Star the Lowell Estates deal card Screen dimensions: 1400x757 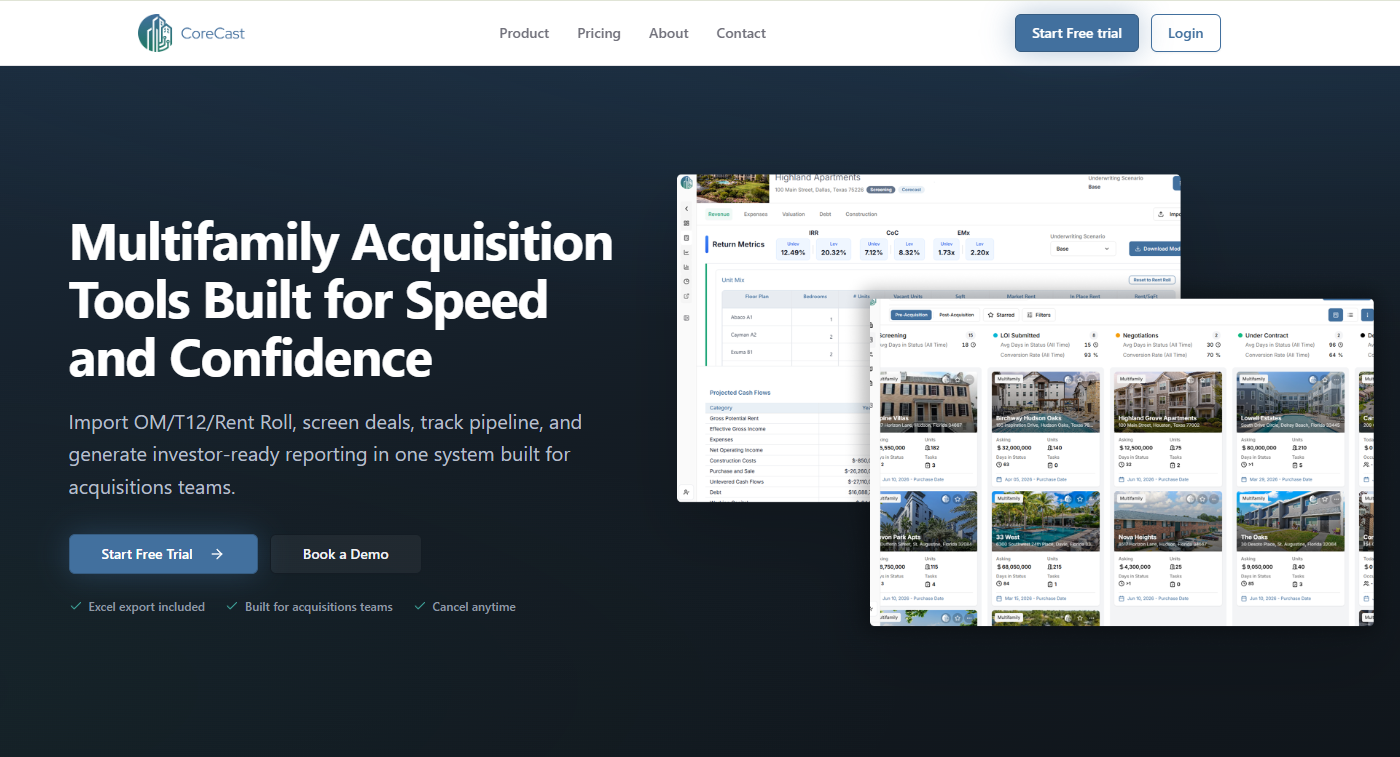coord(1325,379)
